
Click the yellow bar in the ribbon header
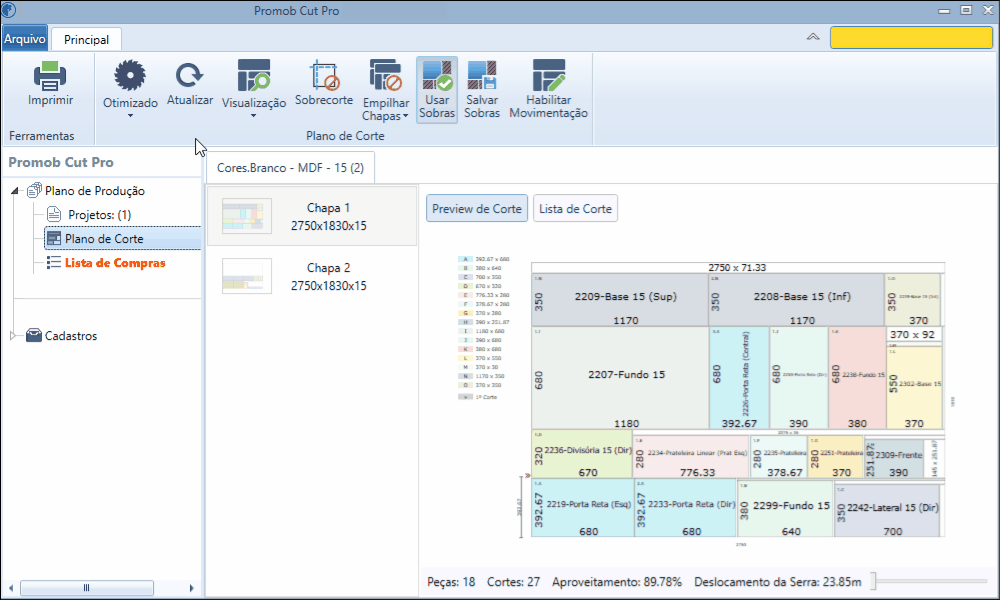tap(911, 38)
